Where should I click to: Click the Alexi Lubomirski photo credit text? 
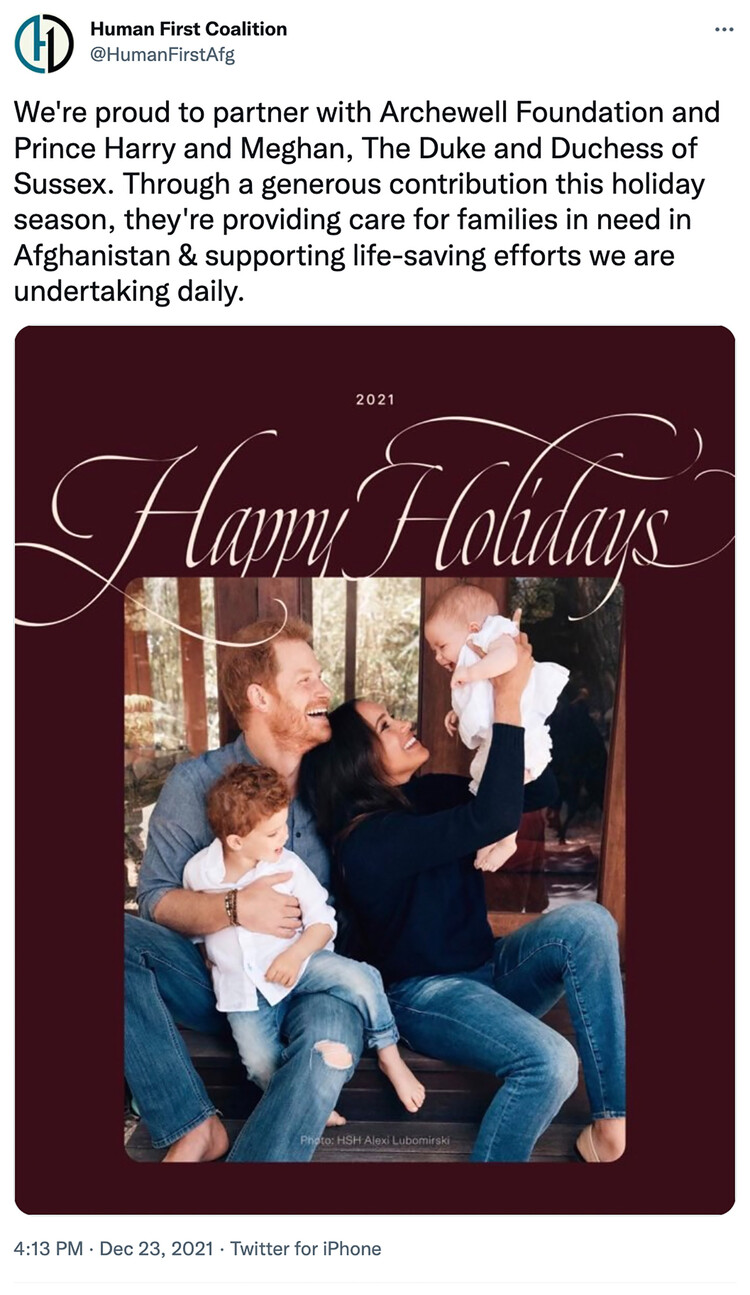367,1140
